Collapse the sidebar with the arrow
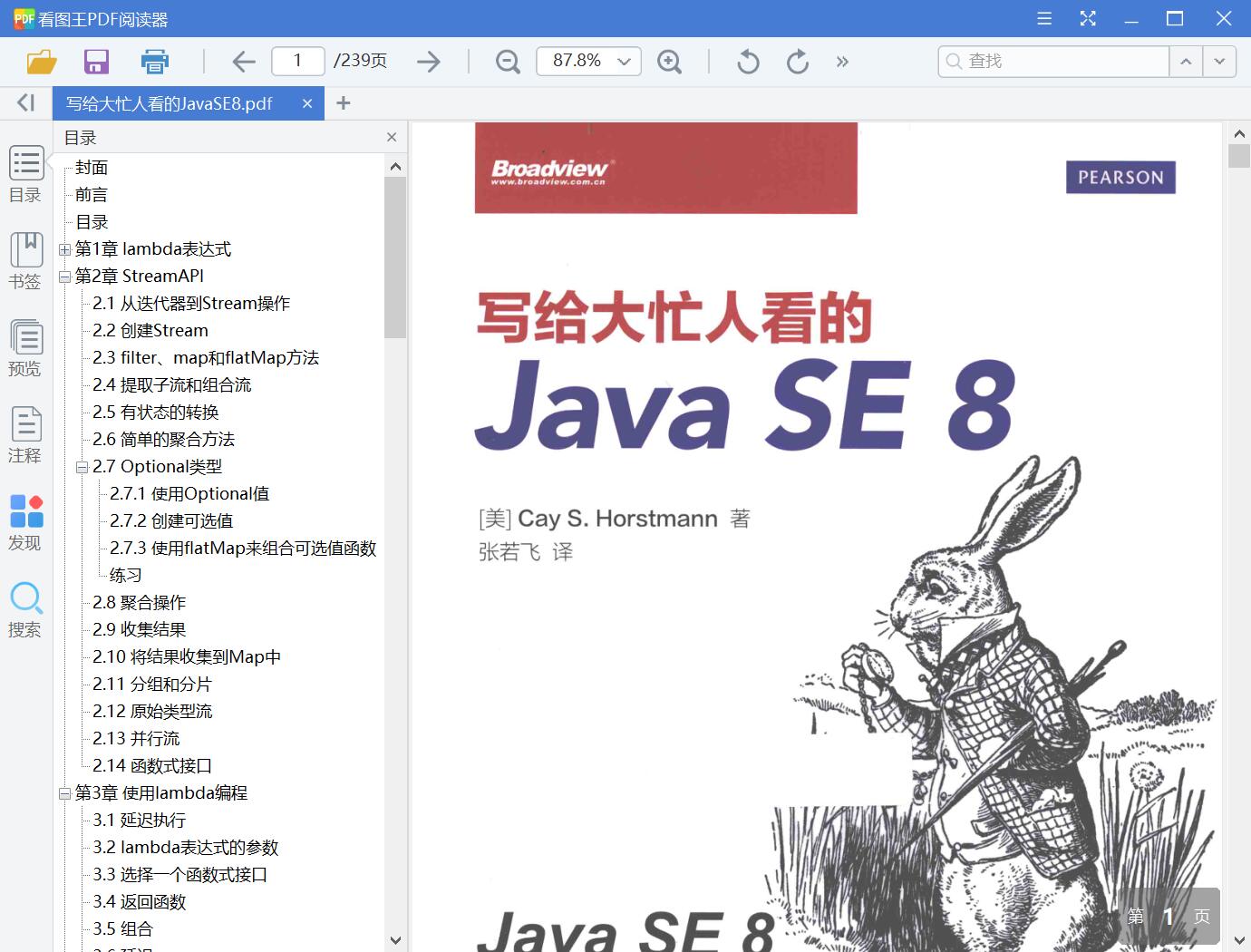The height and width of the screenshot is (952, 1251). (x=26, y=103)
